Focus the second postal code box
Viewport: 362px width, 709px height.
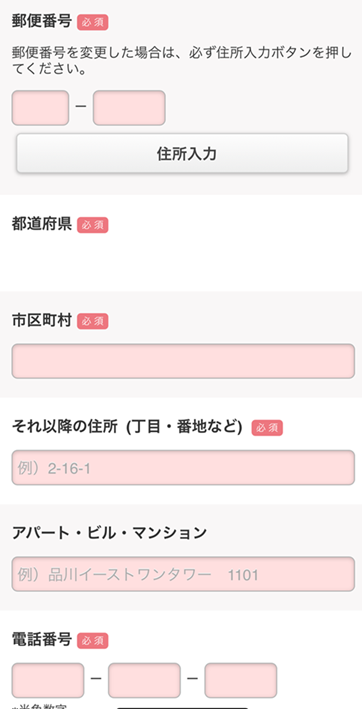tap(129, 108)
